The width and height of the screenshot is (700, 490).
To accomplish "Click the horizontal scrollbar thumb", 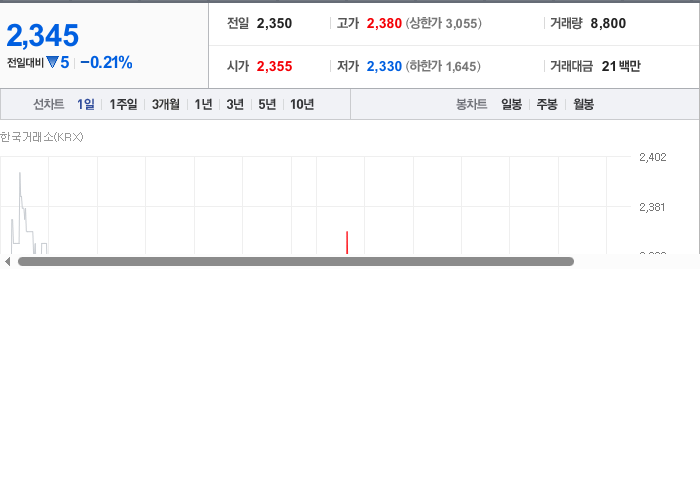I will (296, 262).
